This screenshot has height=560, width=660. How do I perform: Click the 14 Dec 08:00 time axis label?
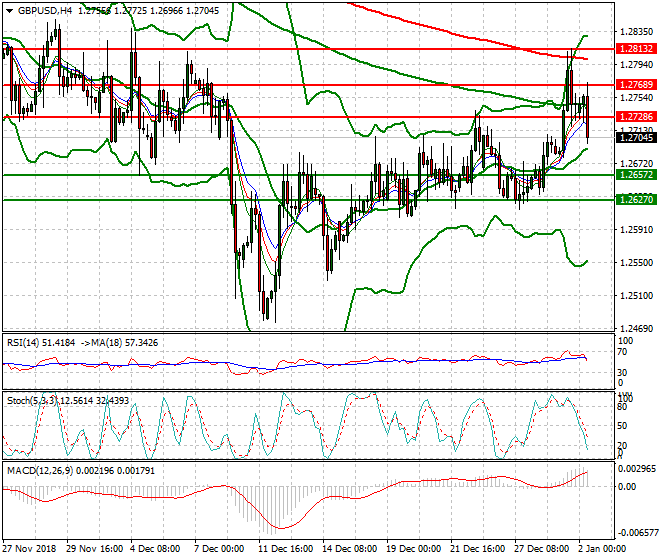point(350,549)
